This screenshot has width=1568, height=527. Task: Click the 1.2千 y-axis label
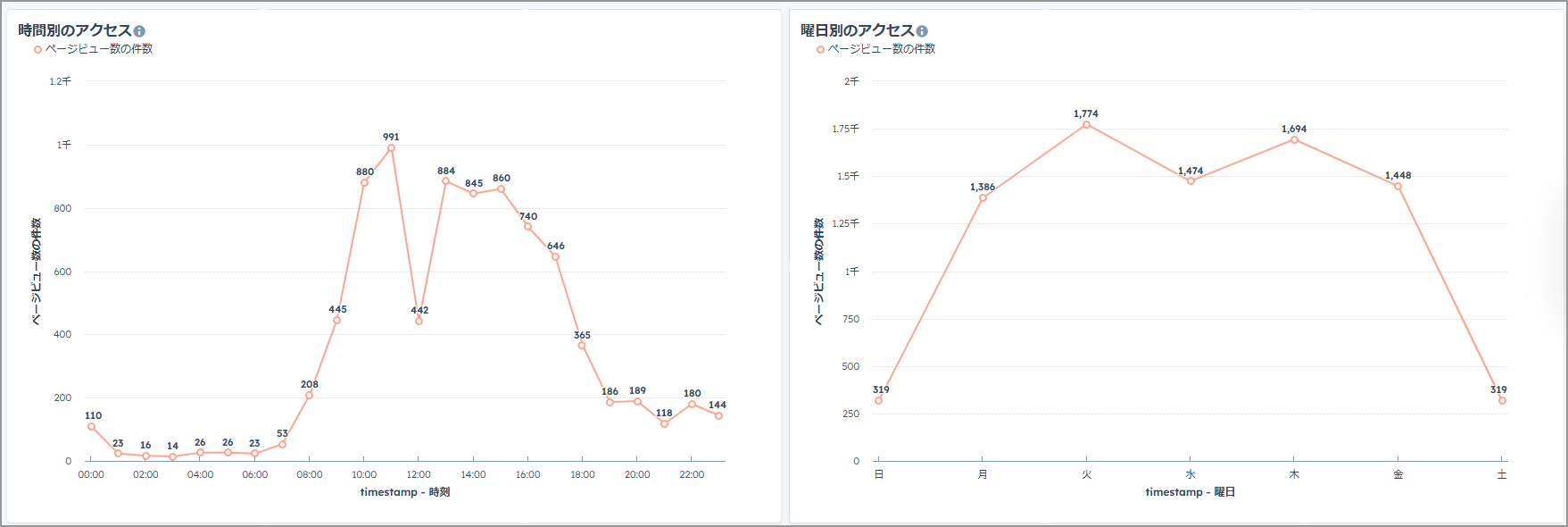pos(60,81)
